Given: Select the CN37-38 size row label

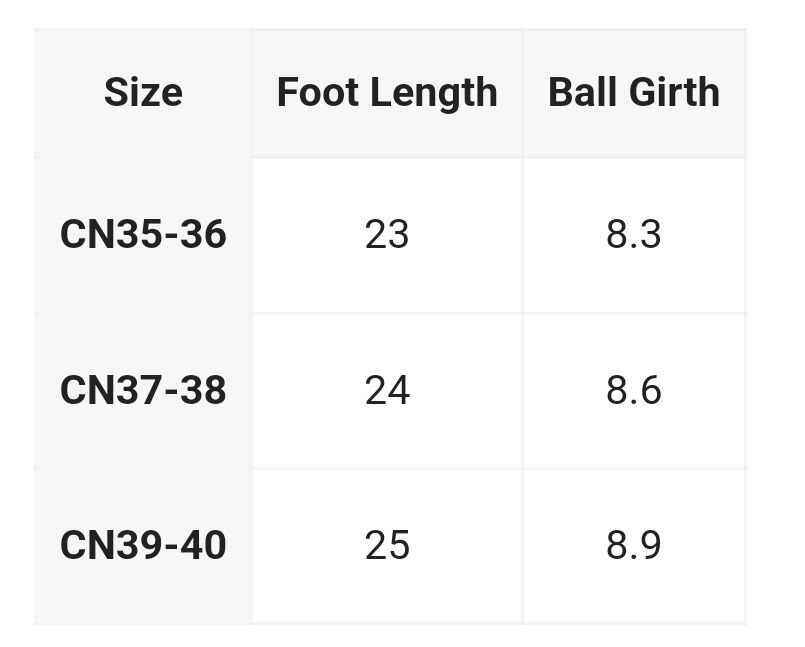Looking at the screenshot, I should click(143, 390).
